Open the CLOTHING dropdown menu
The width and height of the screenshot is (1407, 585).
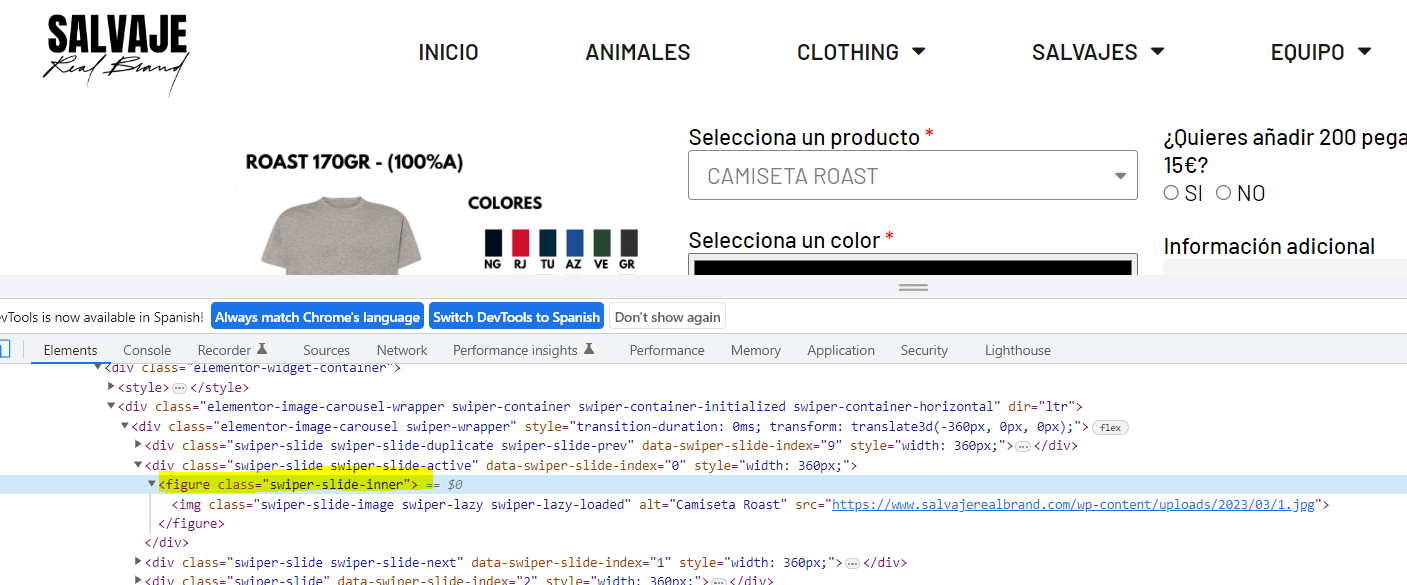(861, 52)
